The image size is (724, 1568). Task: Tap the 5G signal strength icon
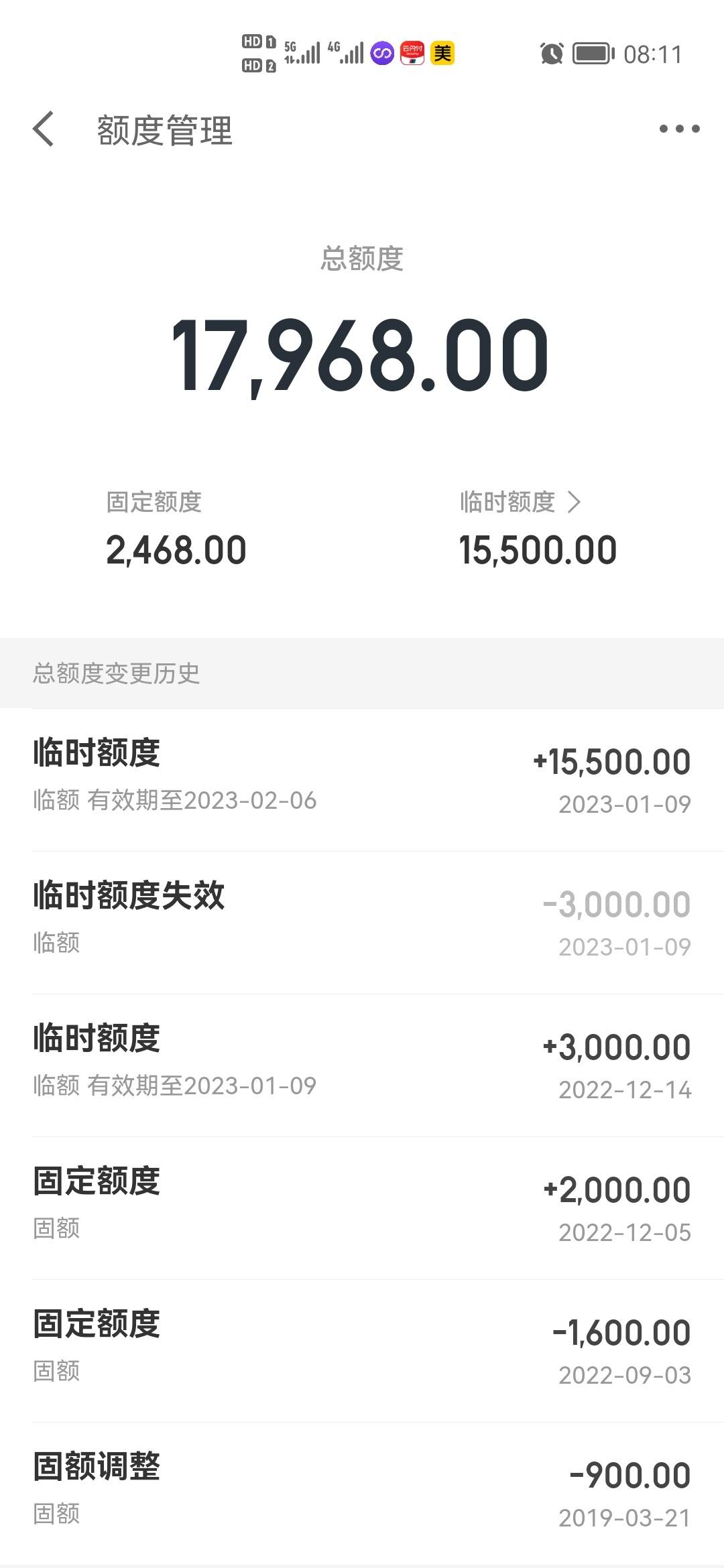(302, 53)
